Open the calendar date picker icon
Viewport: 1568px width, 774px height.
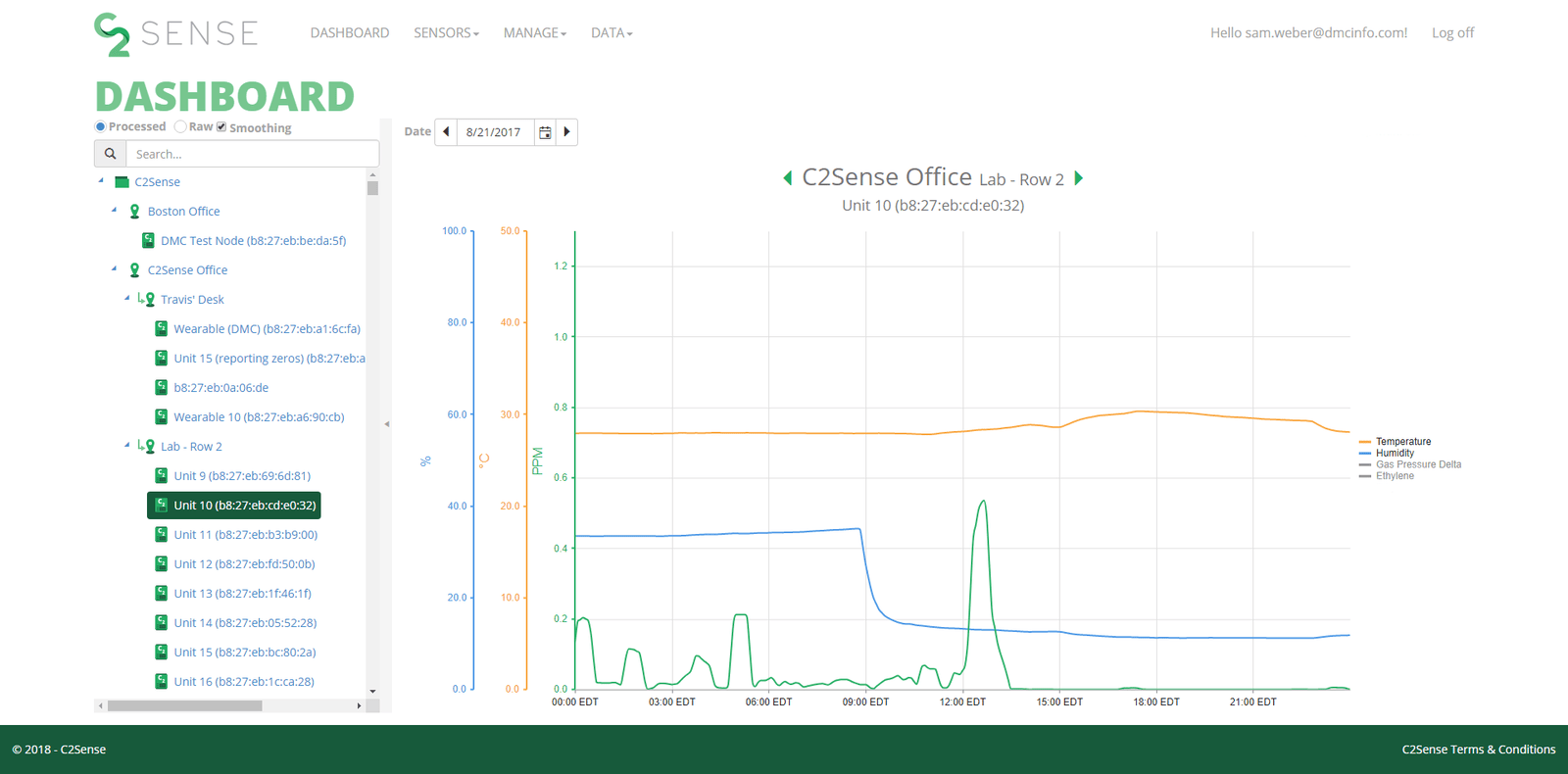point(545,132)
